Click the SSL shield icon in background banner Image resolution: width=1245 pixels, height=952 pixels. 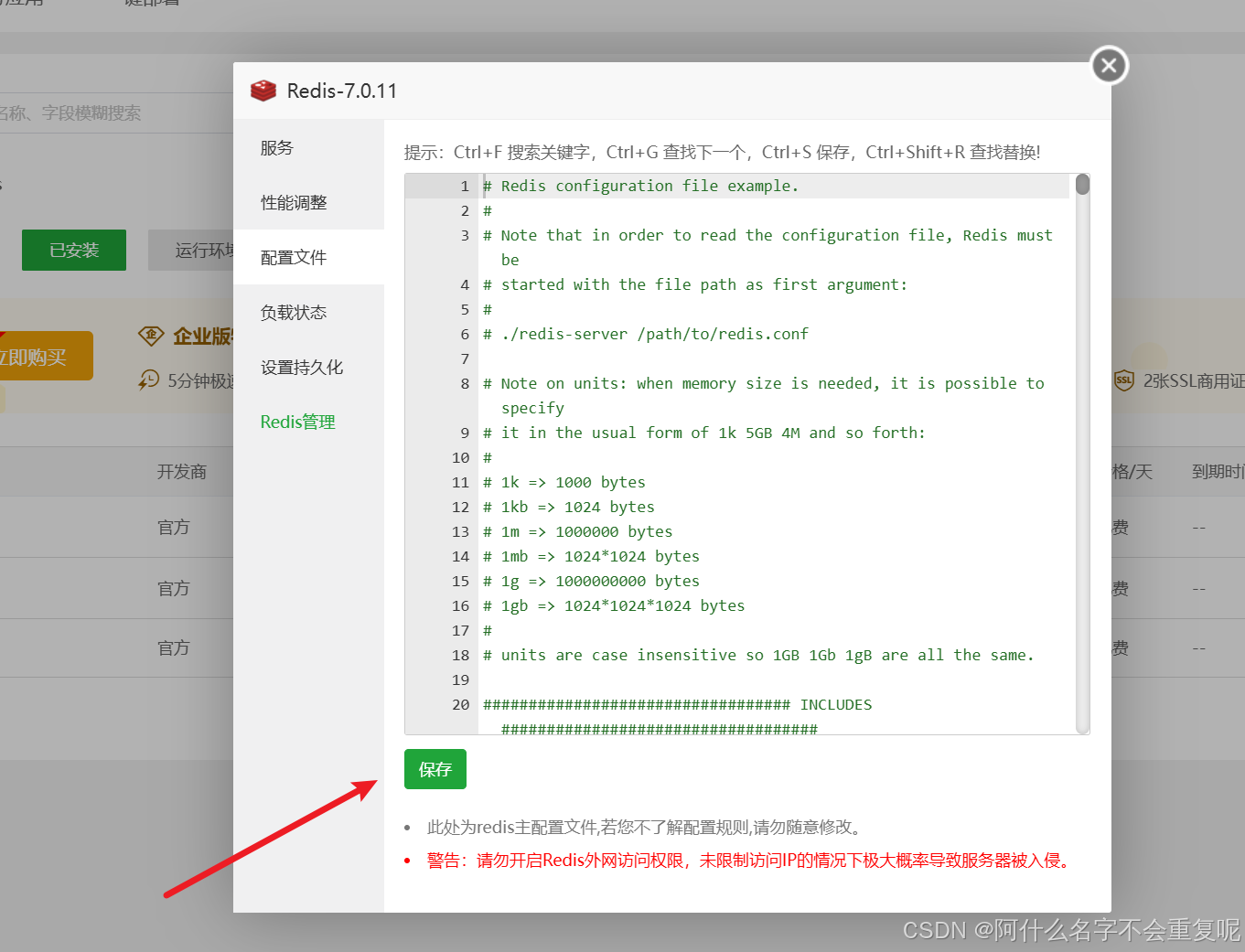pyautogui.click(x=1124, y=380)
